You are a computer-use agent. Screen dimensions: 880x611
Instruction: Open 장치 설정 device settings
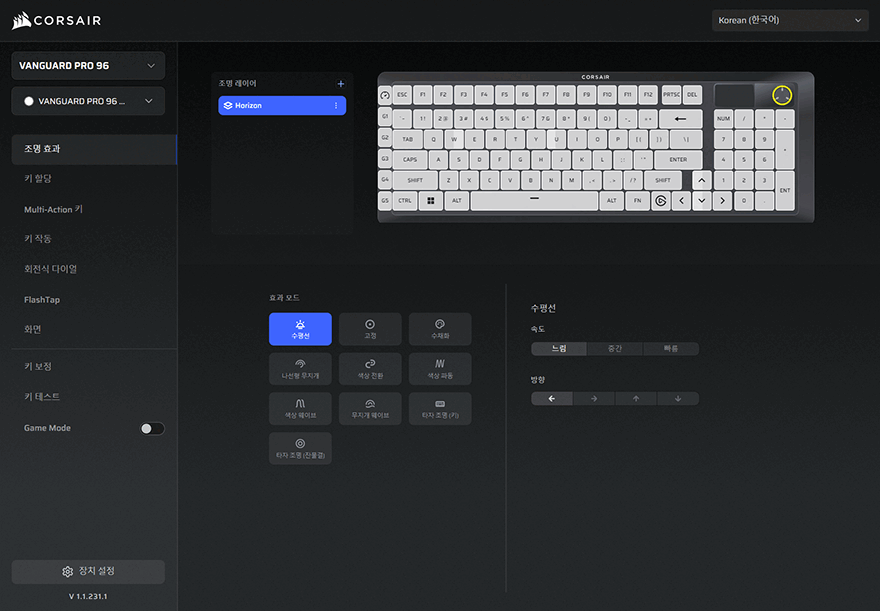coord(88,571)
